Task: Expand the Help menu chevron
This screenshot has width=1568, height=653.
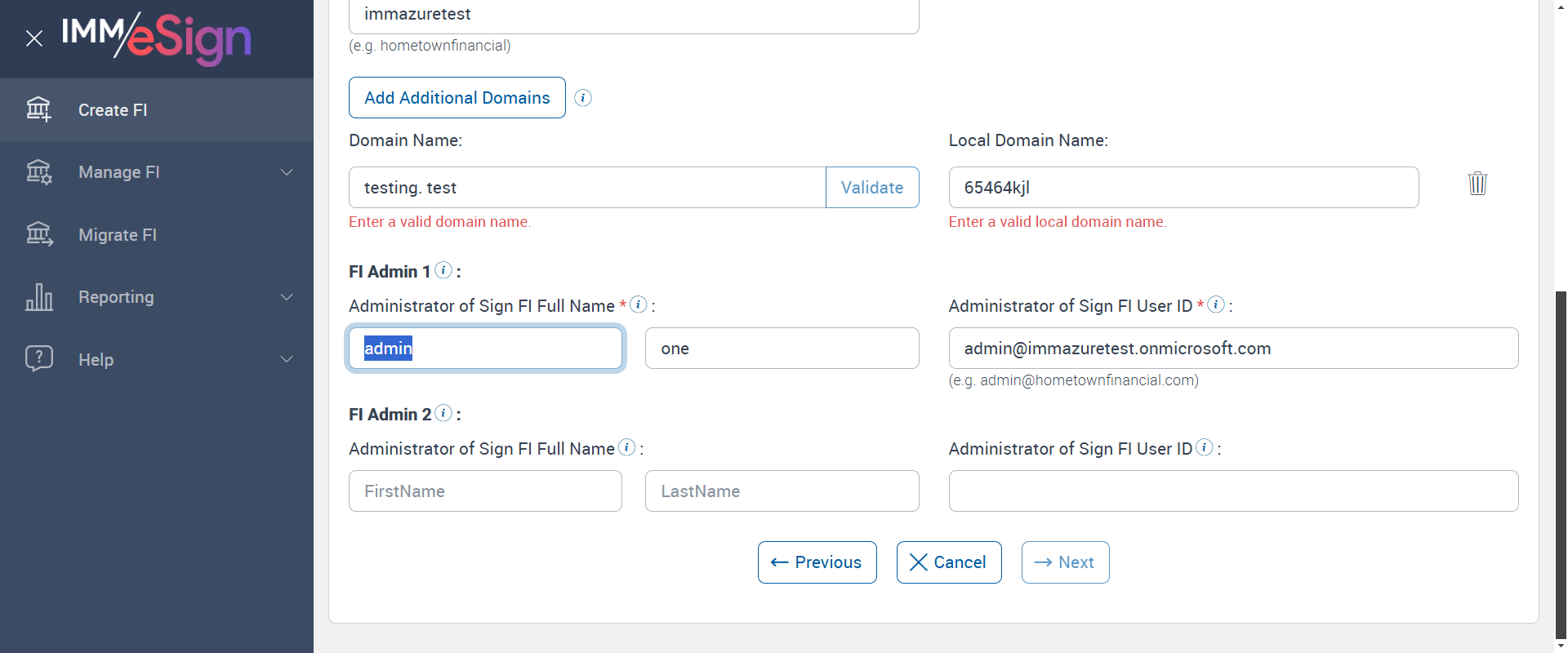Action: click(287, 359)
